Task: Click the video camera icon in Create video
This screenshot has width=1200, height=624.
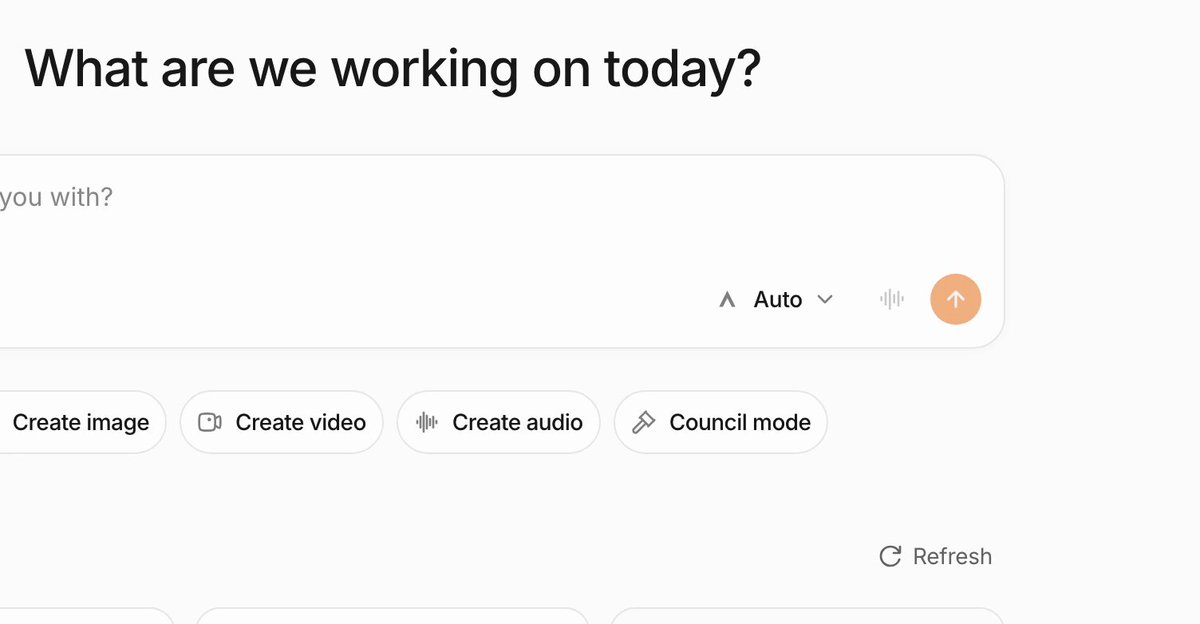Action: tap(209, 422)
